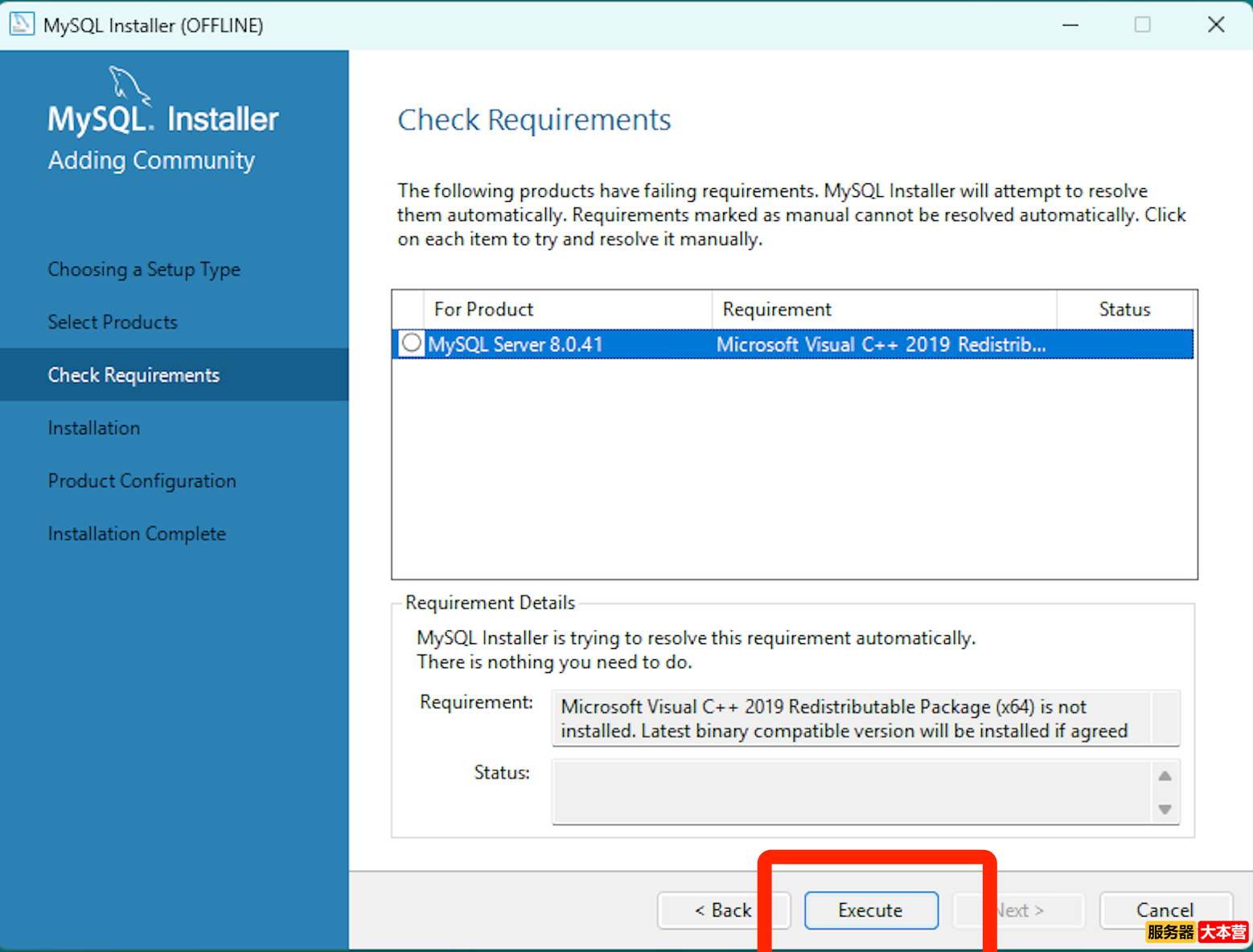The image size is (1253, 952).
Task: Minimize the MySQL Installer window
Action: (1070, 25)
